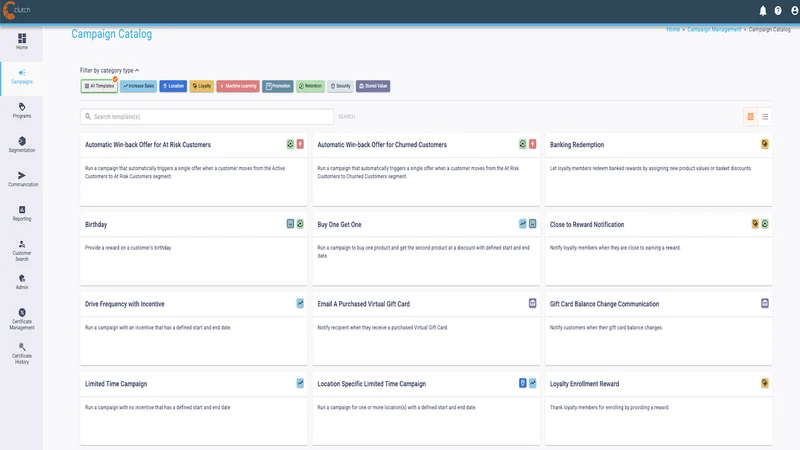The height and width of the screenshot is (450, 800).
Task: Open the help question mark icon
Action: (778, 10)
